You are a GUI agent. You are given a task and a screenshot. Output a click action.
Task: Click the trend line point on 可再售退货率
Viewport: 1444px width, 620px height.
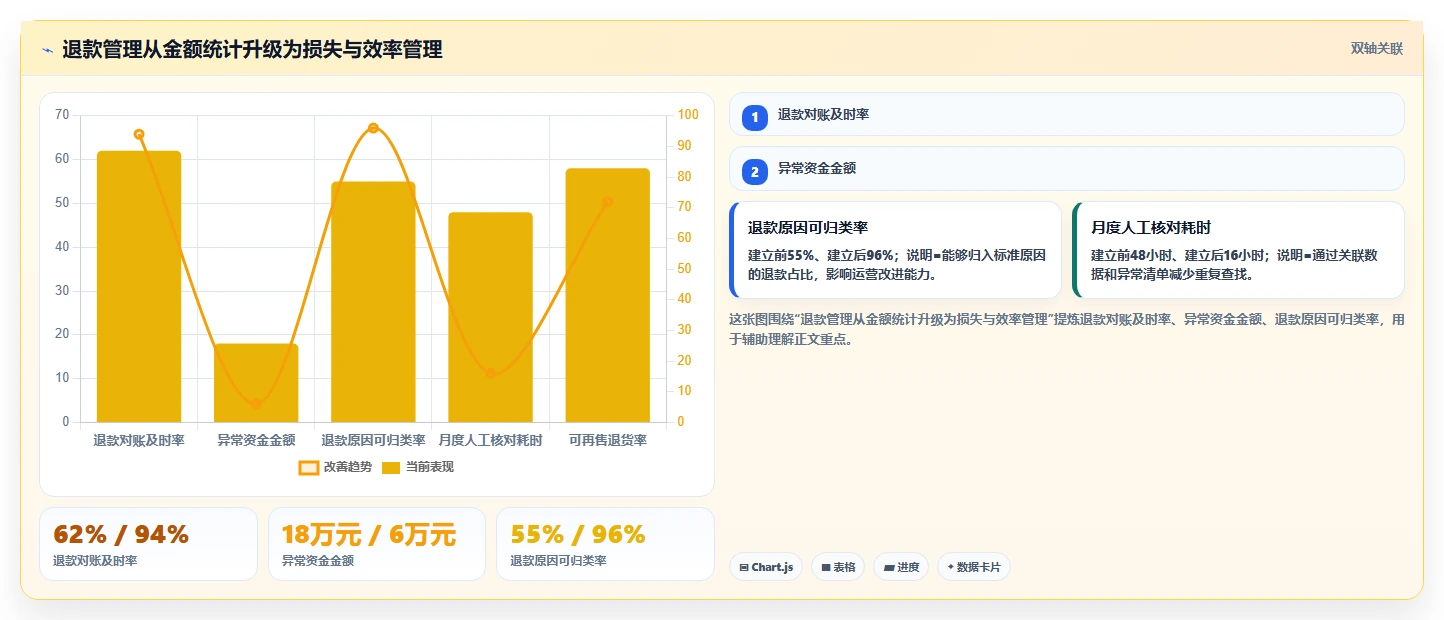(607, 202)
